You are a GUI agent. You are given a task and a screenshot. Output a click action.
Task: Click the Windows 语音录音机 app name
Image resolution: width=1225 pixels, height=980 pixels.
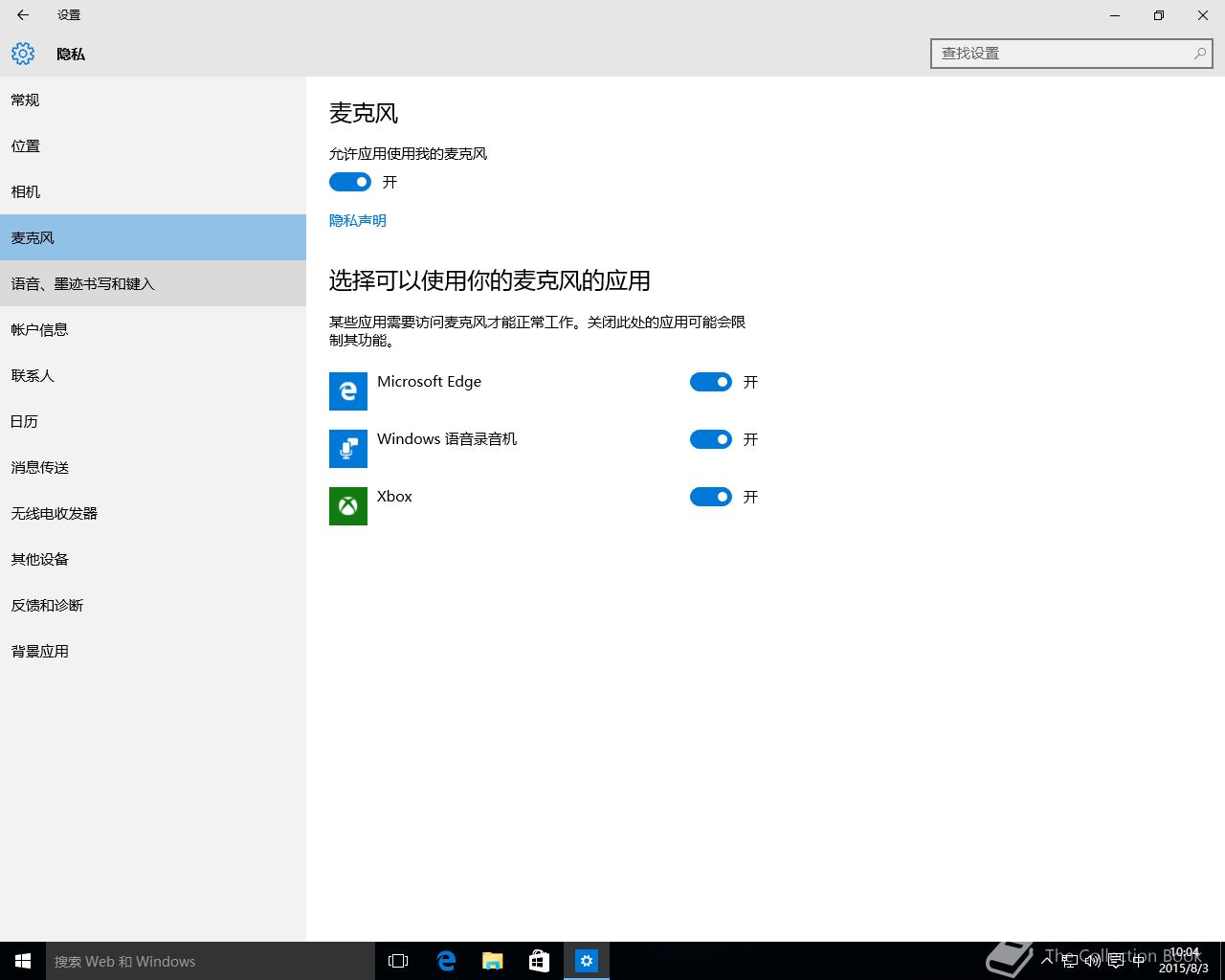pyautogui.click(x=447, y=438)
